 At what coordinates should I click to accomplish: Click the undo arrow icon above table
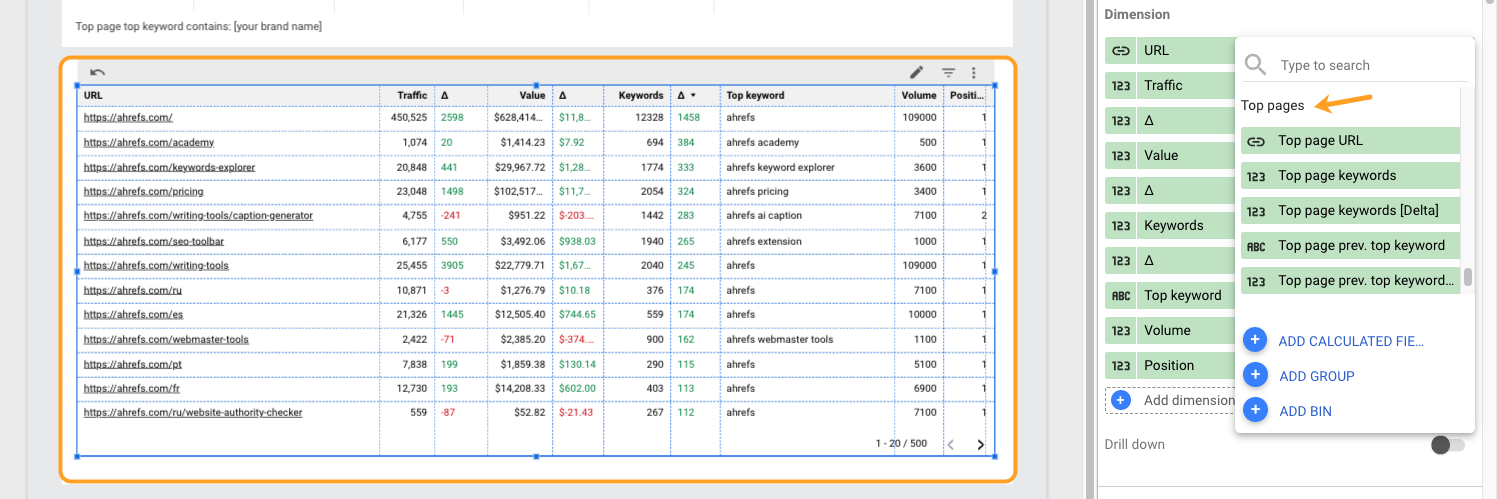coord(97,72)
